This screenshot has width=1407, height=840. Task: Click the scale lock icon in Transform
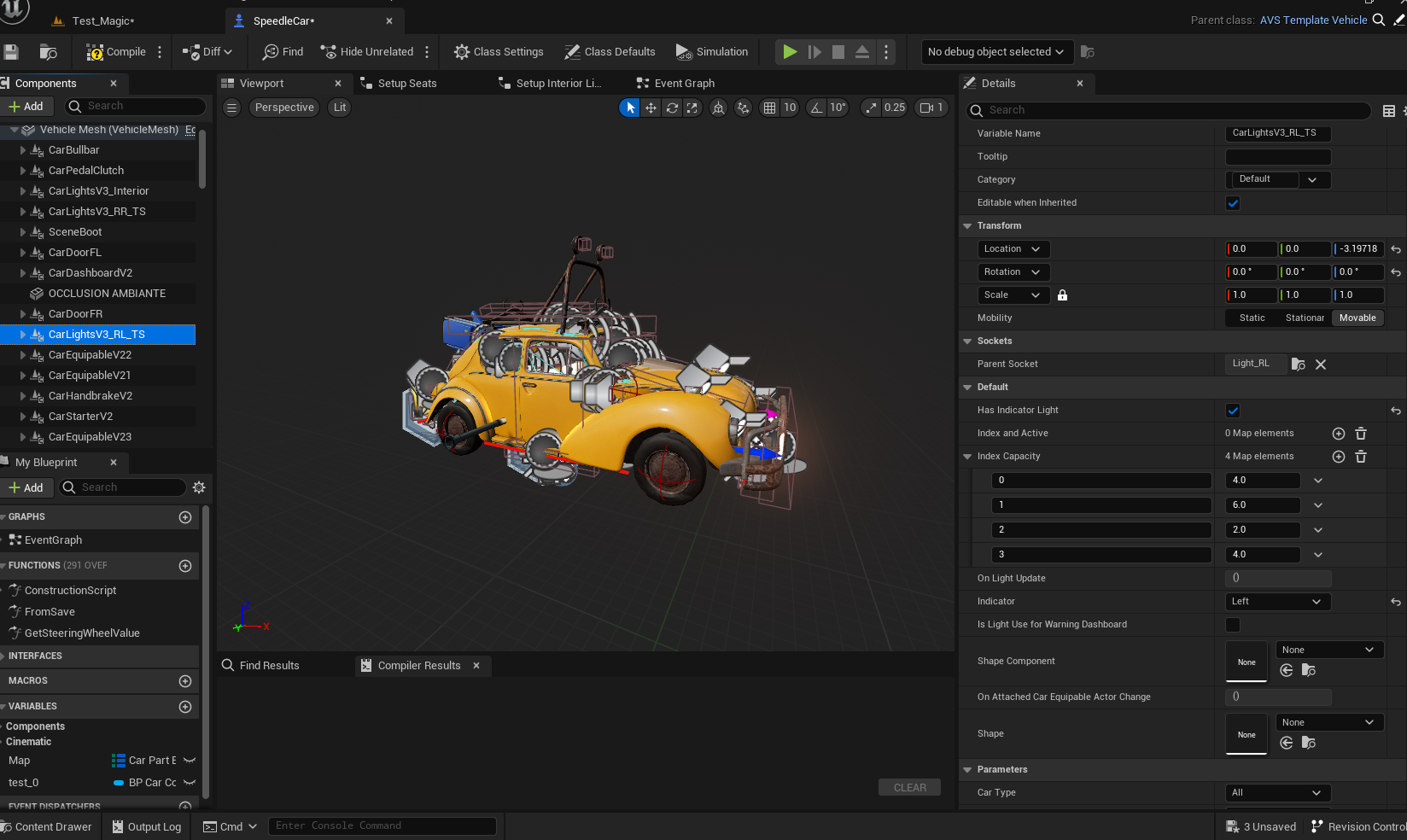(1062, 295)
